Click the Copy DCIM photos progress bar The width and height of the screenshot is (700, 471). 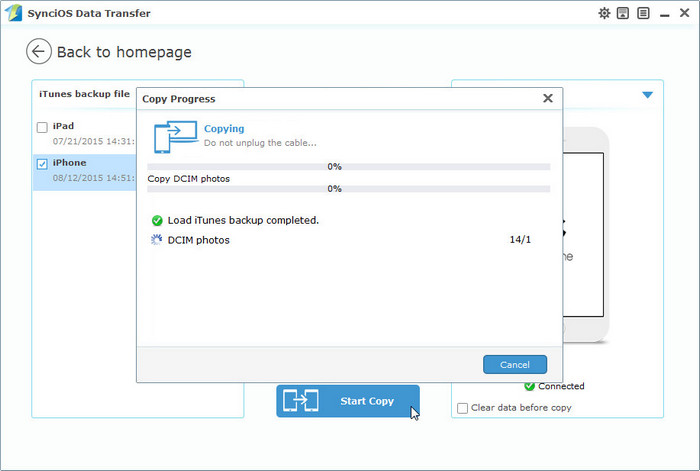349,189
